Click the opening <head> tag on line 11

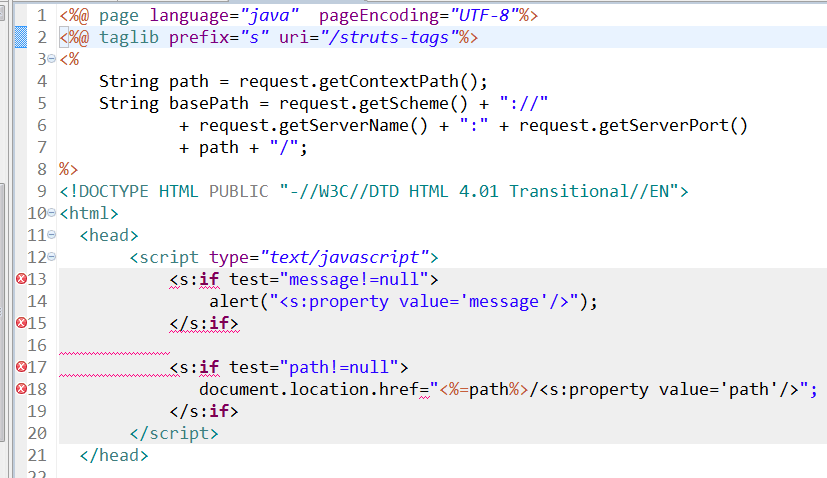point(109,235)
